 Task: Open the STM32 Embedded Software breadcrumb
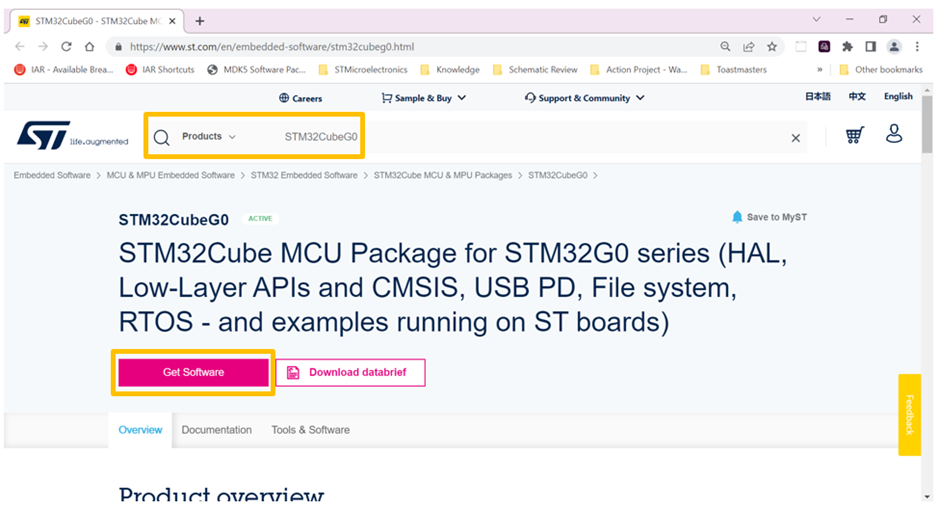pyautogui.click(x=304, y=175)
